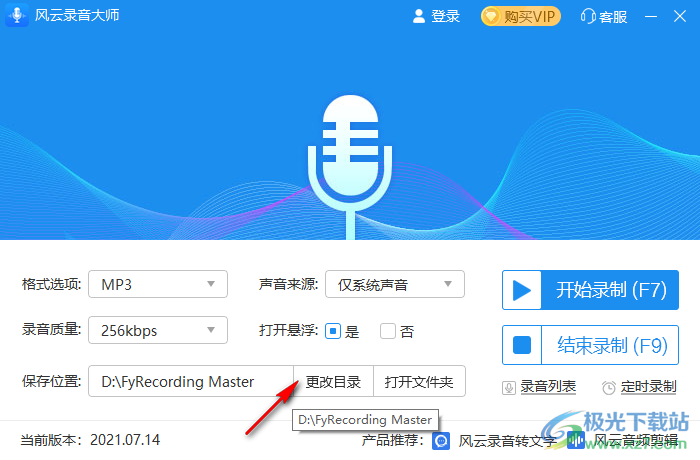The height and width of the screenshot is (460, 700).
Task: Open recommended product 风云音频剪辑
Action: [x=636, y=441]
